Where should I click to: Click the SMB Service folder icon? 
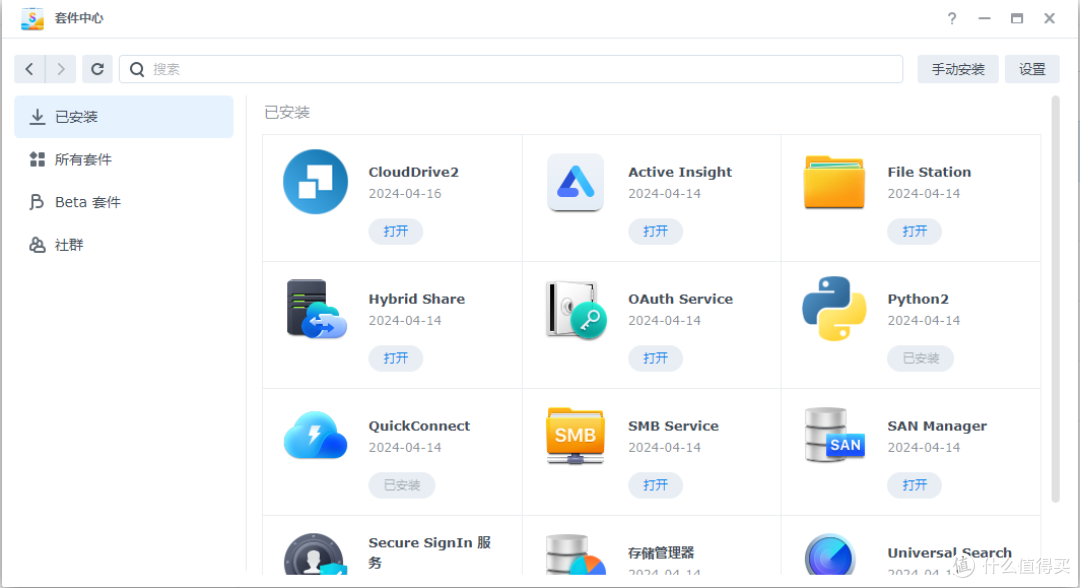click(x=575, y=436)
